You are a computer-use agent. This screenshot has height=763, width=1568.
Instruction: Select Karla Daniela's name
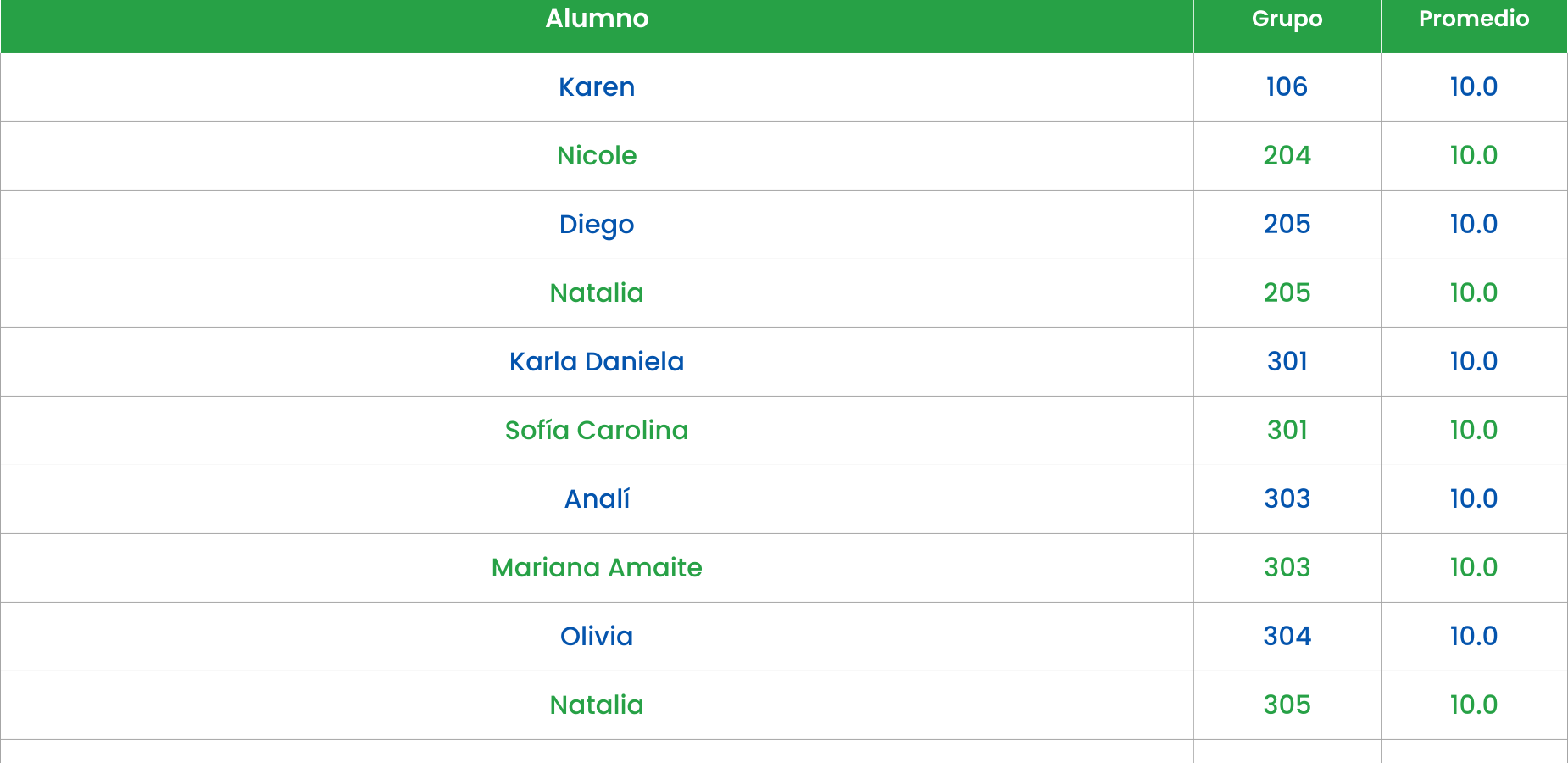coord(597,362)
